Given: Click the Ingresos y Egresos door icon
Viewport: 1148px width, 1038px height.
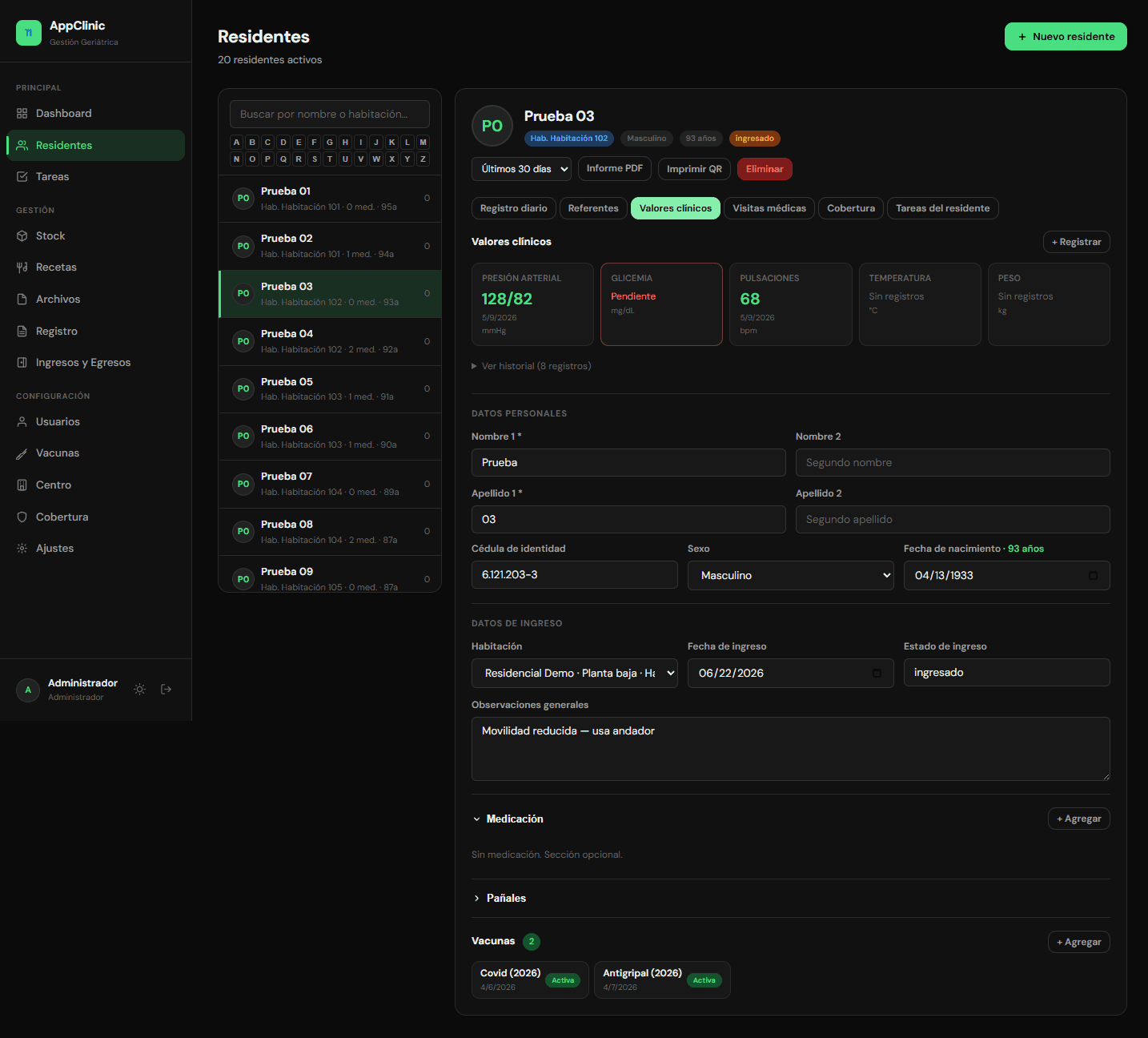Looking at the screenshot, I should click(x=22, y=363).
